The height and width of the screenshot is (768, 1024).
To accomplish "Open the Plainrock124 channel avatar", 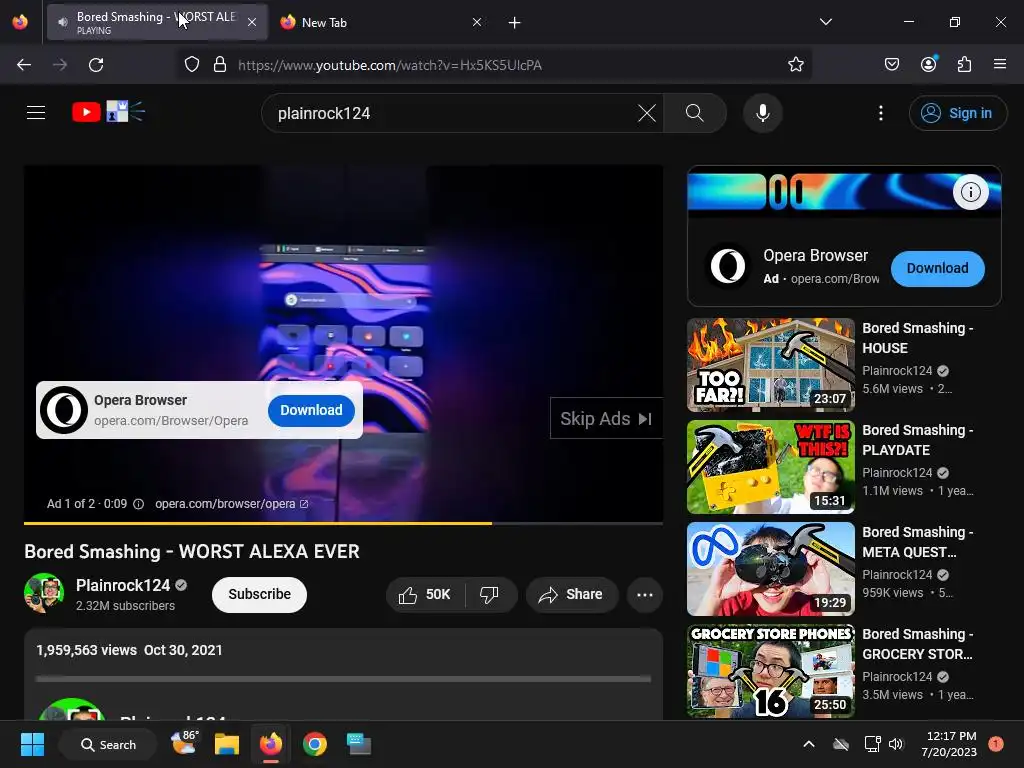I will 44,593.
